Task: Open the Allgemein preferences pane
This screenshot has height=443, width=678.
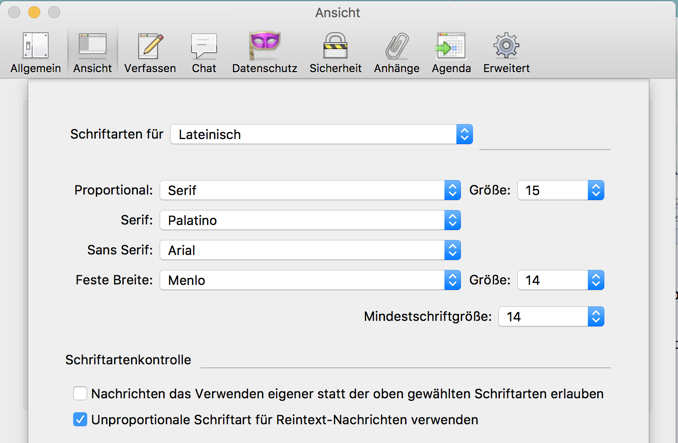Action: [35, 52]
